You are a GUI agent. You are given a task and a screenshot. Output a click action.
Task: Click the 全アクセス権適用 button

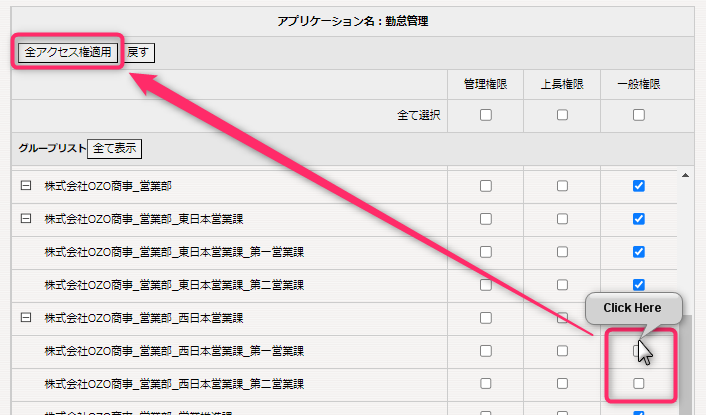point(69,52)
